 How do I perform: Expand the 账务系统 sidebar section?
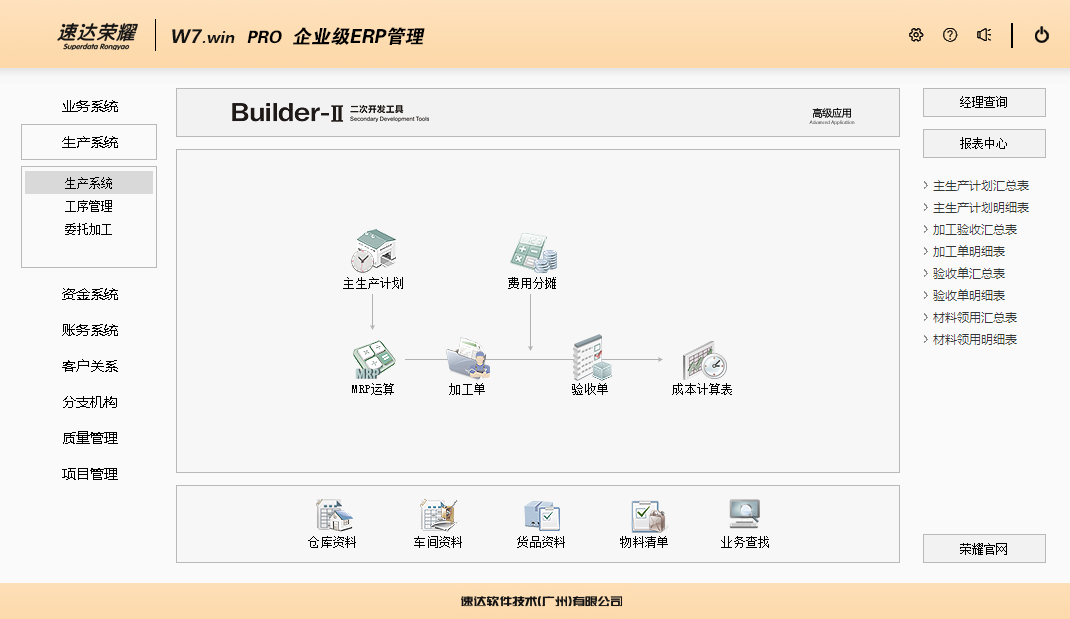[90, 330]
